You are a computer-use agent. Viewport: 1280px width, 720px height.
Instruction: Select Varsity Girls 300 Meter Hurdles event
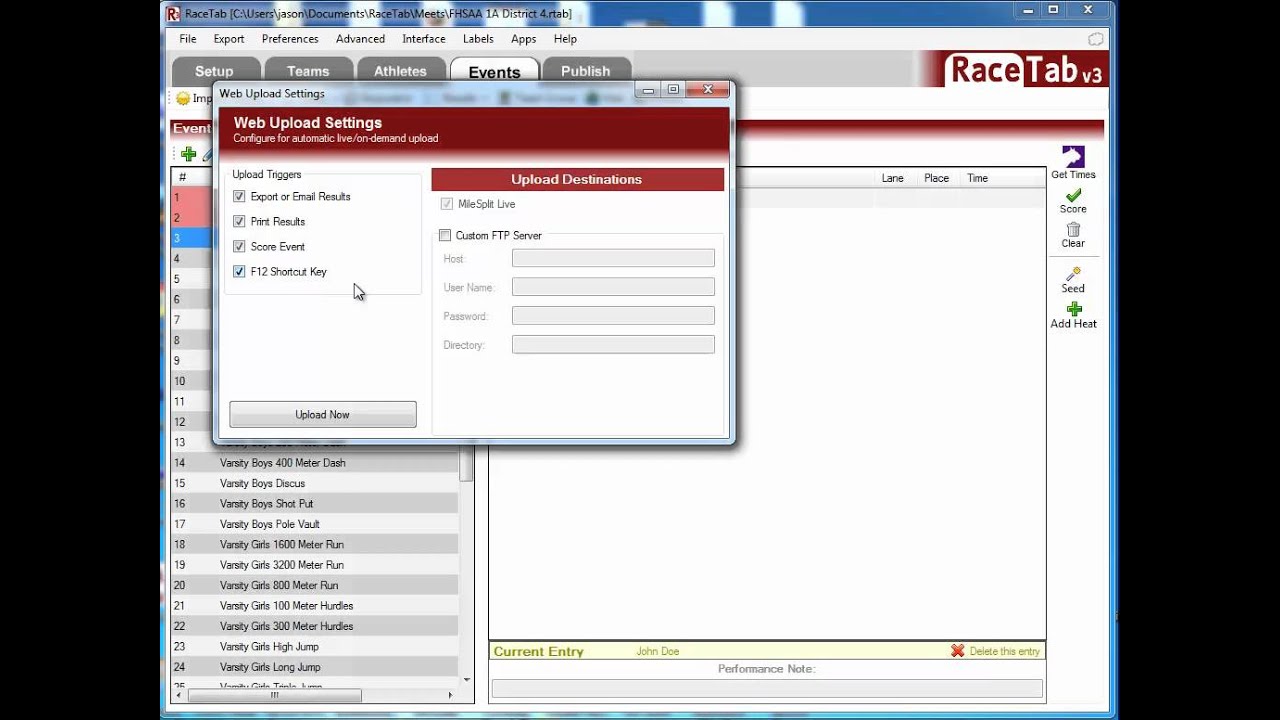point(315,627)
